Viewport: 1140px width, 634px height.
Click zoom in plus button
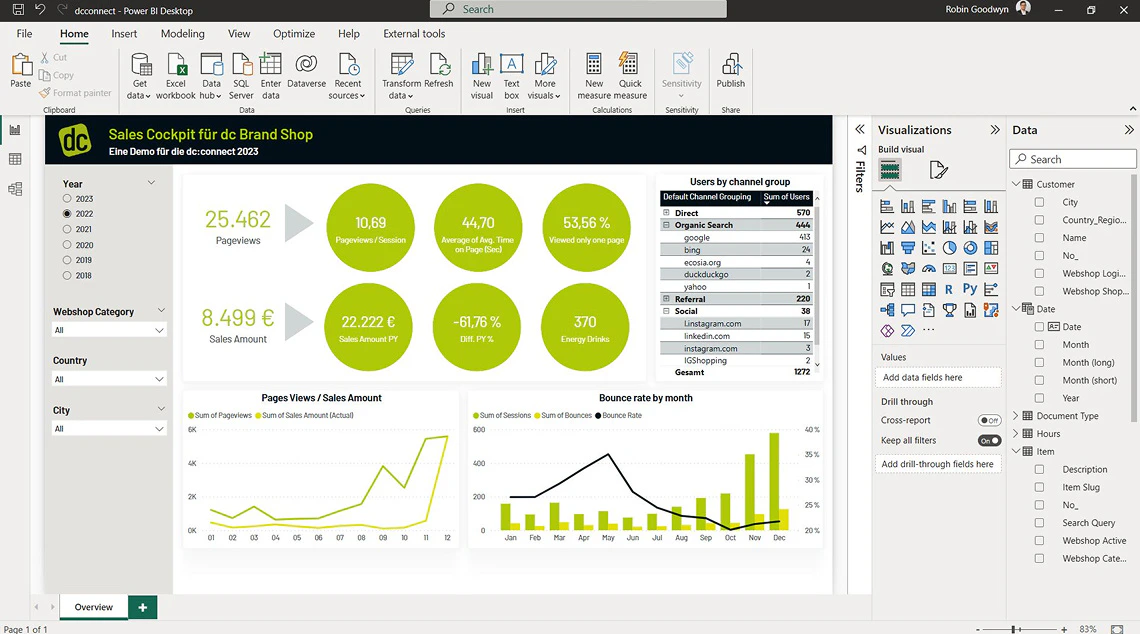pos(1064,629)
